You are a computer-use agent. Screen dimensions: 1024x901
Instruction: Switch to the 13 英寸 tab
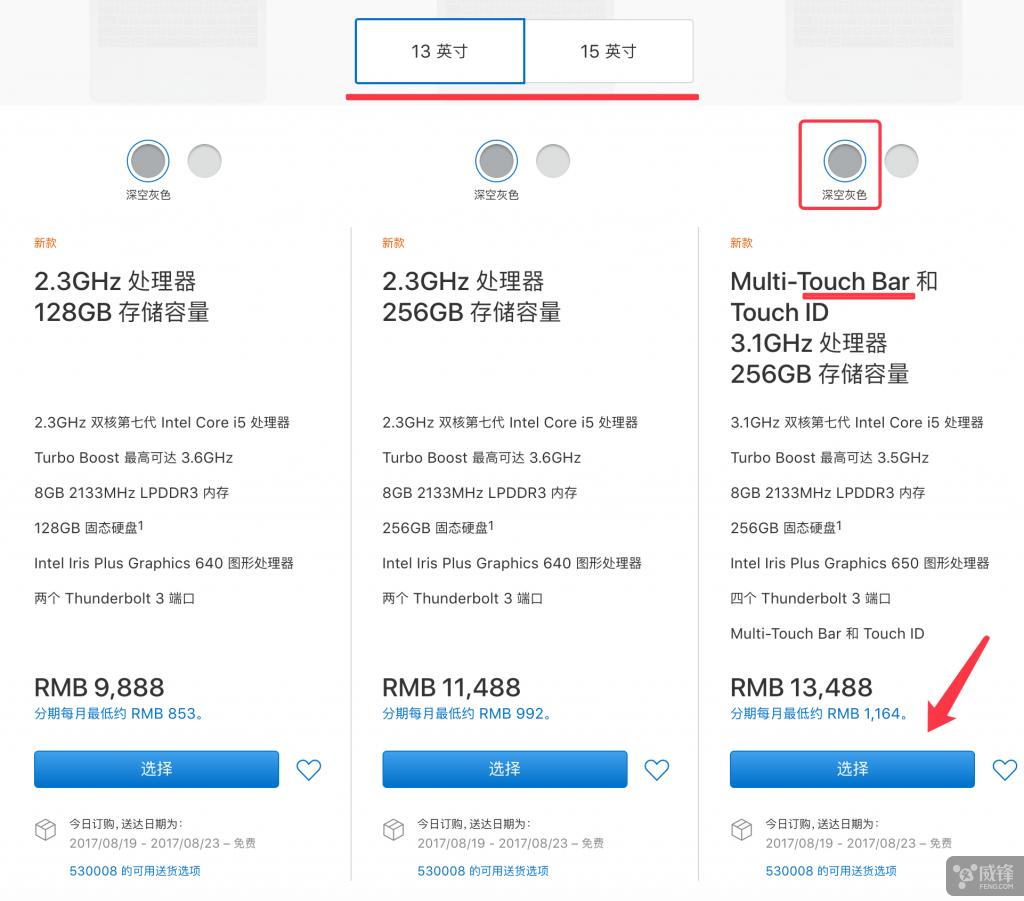(x=439, y=51)
